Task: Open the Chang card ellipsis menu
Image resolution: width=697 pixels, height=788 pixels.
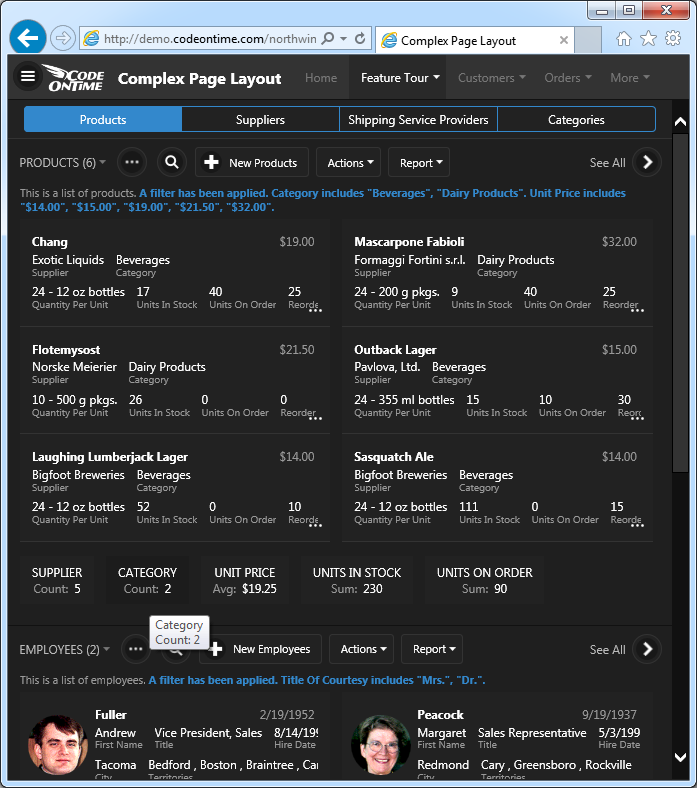Action: pyautogui.click(x=315, y=310)
